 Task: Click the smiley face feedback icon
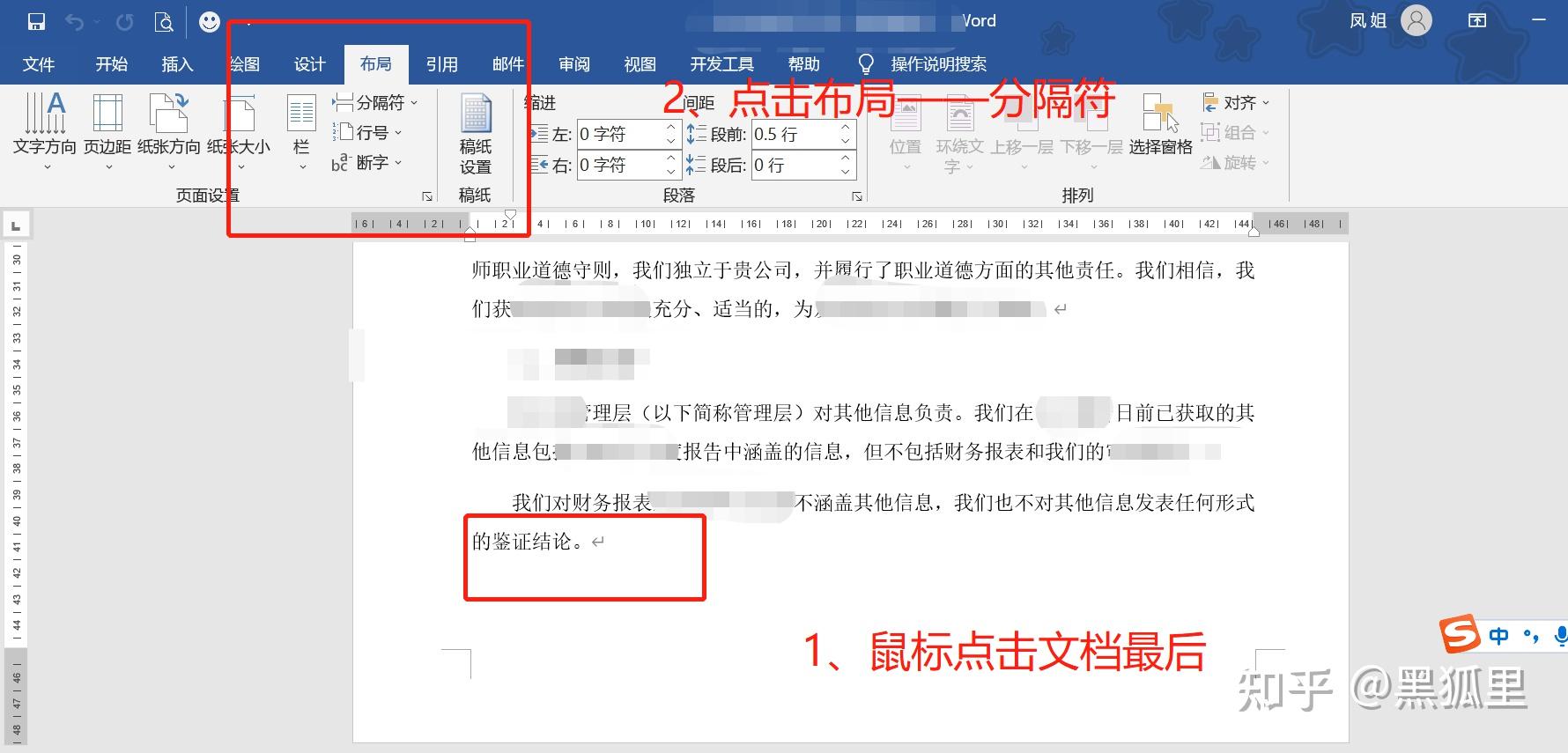210,22
